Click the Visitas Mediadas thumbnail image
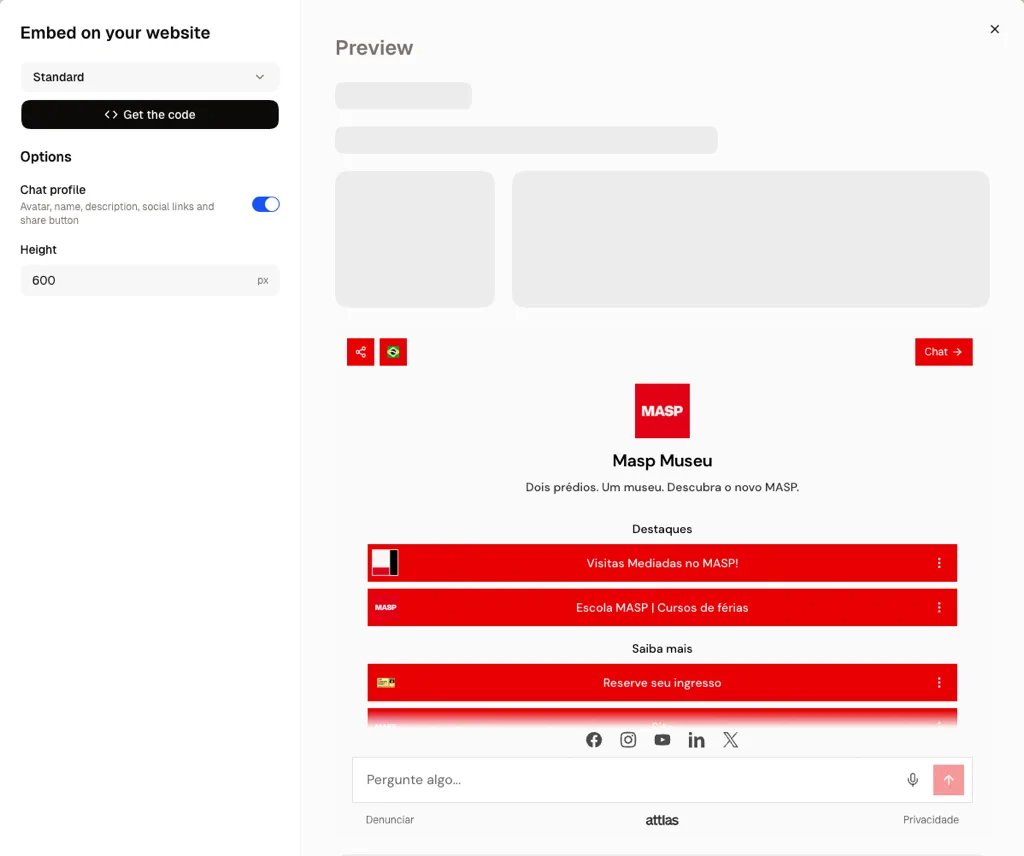 point(385,563)
